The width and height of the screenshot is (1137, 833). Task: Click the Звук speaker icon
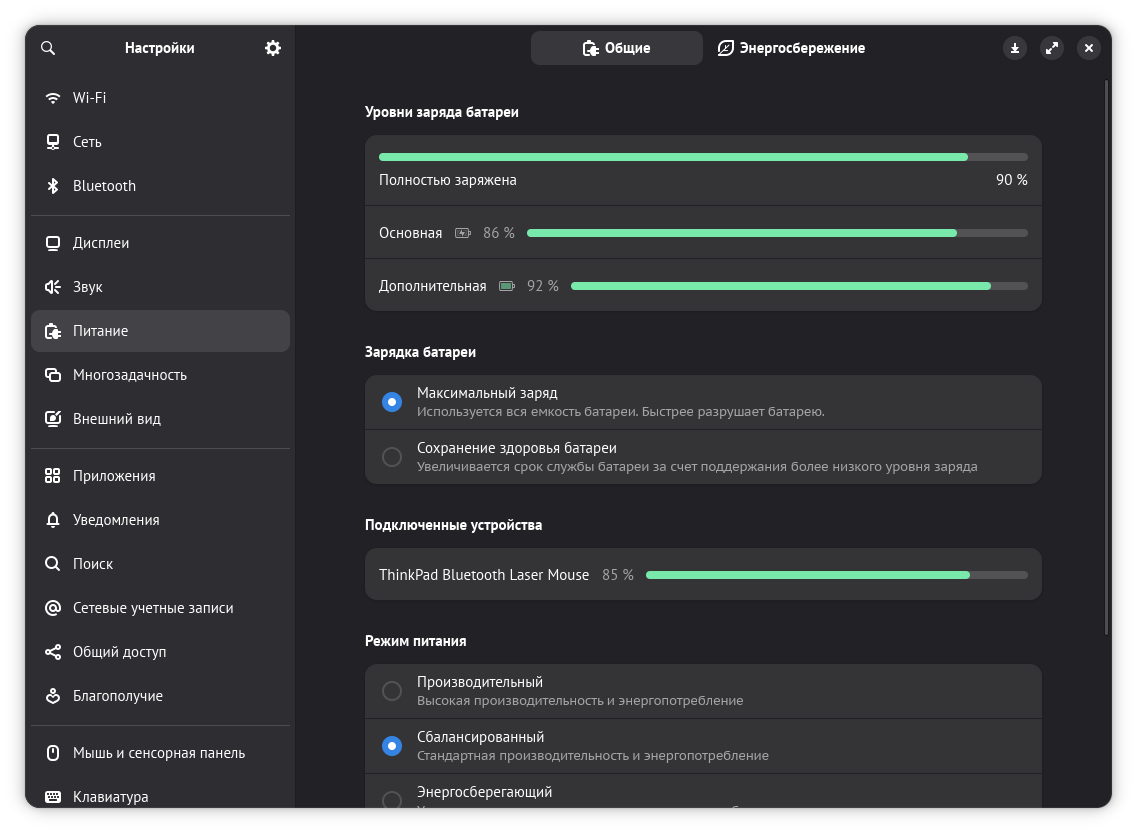tap(53, 287)
